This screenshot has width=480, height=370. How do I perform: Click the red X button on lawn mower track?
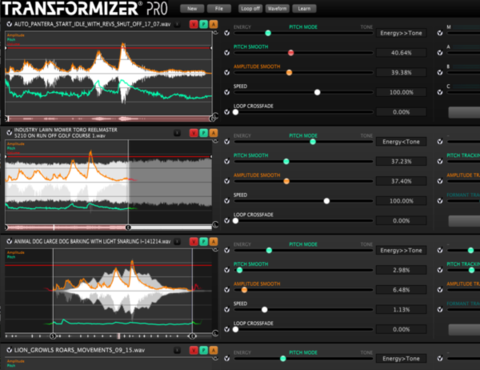pos(194,133)
